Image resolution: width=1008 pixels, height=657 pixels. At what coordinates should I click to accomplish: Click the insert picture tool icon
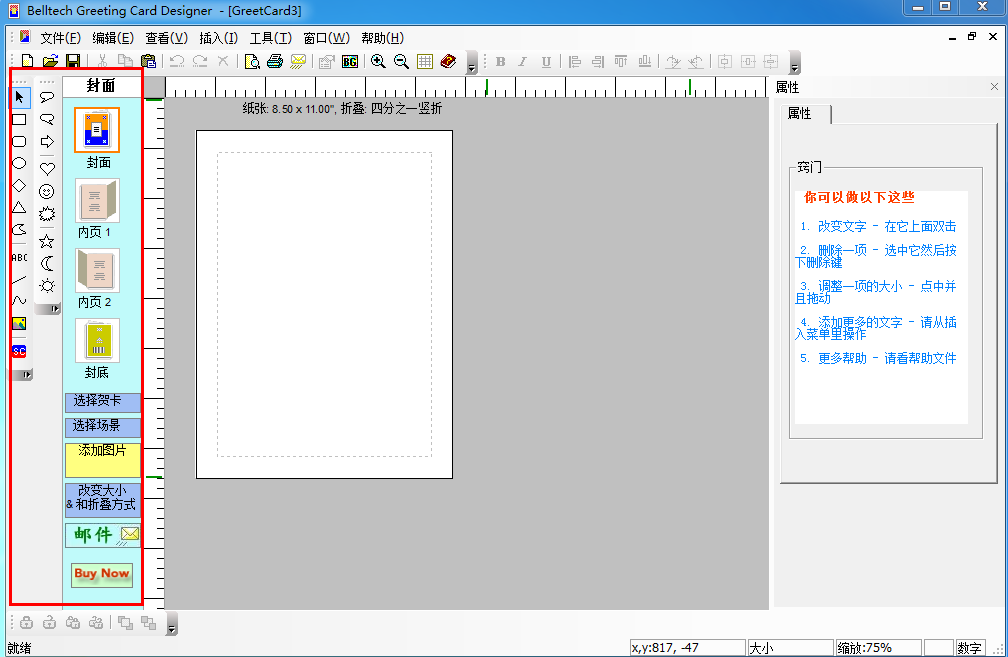[x=19, y=324]
